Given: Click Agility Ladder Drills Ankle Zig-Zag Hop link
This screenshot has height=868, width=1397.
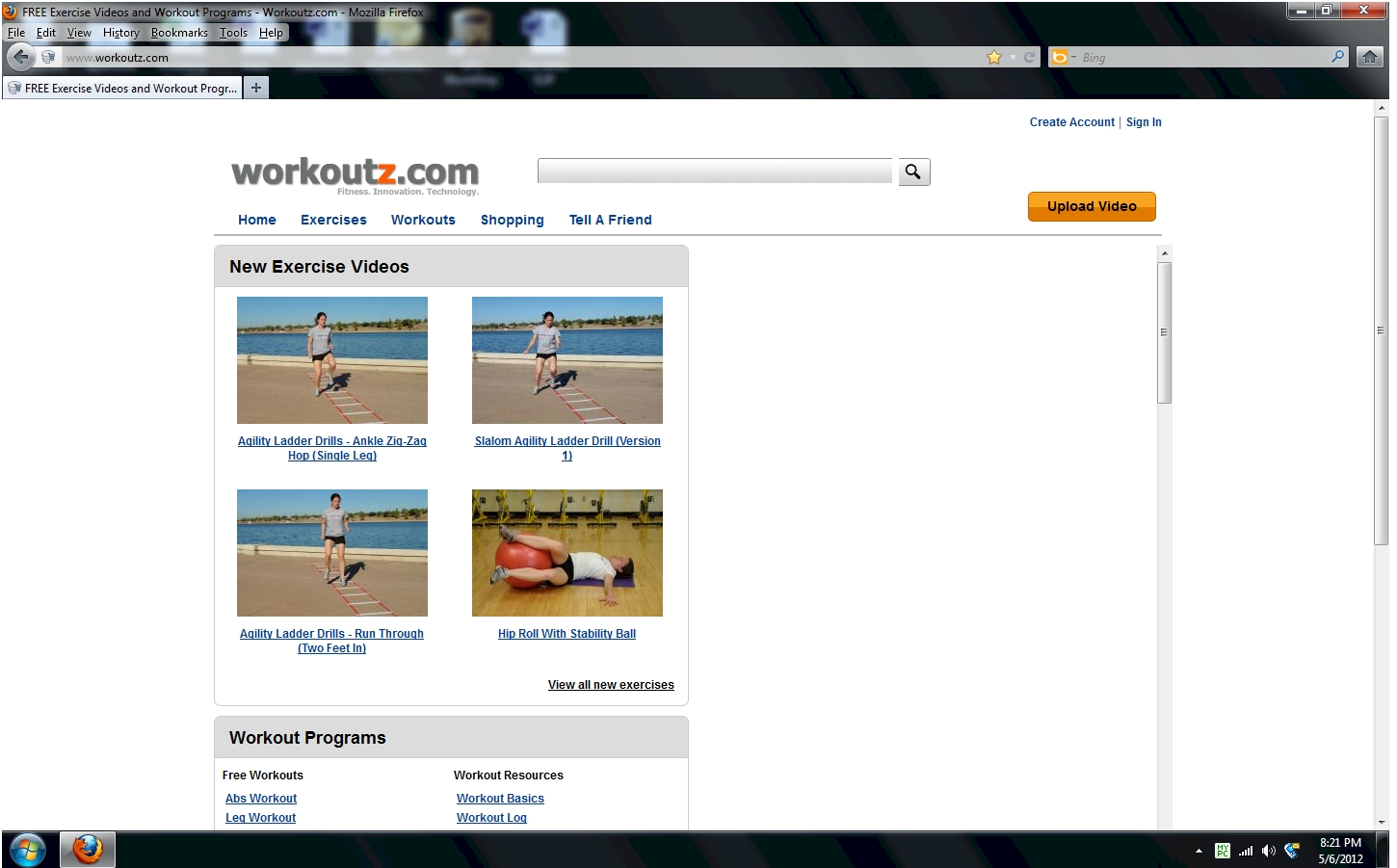Looking at the screenshot, I should pos(332,448).
